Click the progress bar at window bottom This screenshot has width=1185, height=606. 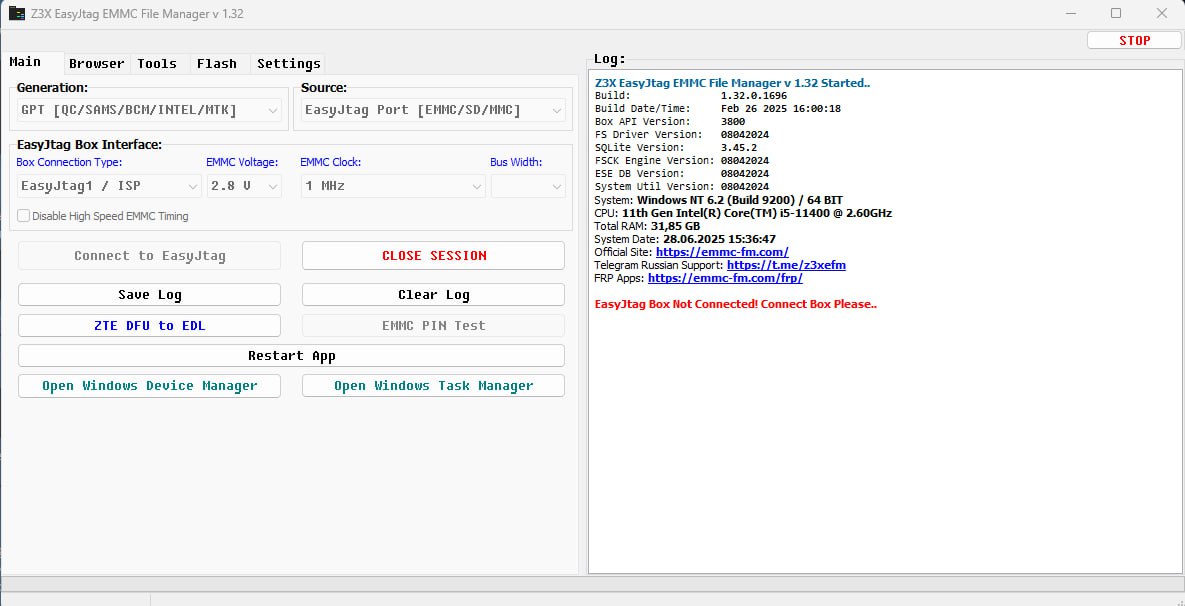[x=592, y=584]
